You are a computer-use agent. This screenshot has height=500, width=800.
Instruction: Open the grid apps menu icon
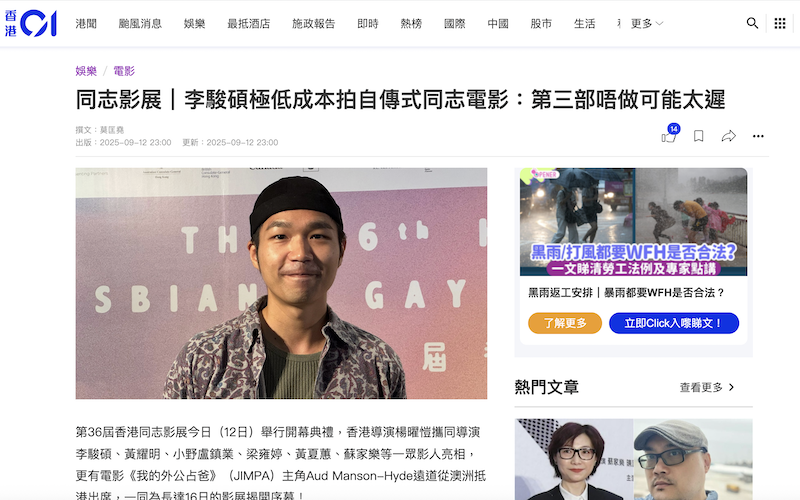780,23
